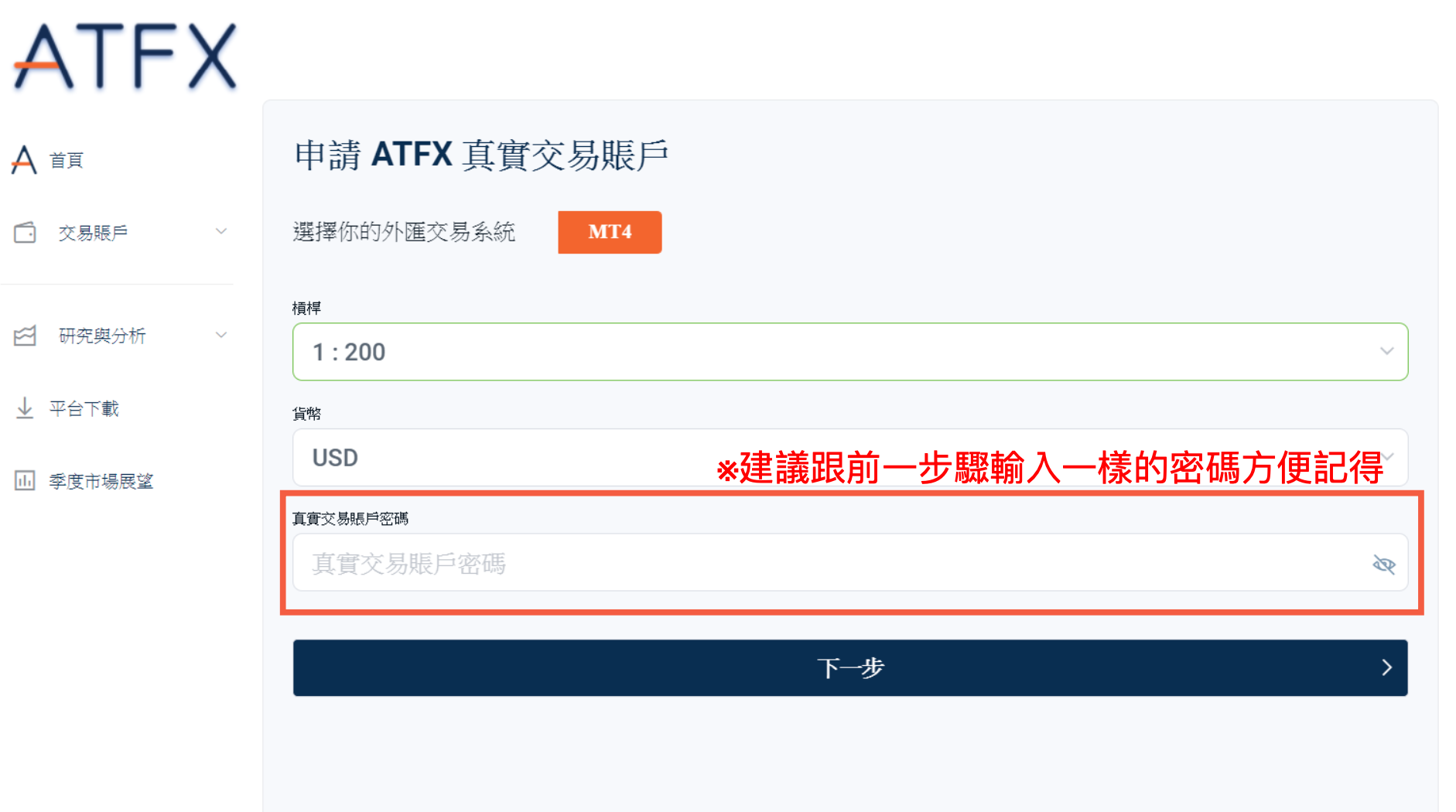Focus the 真實交易賬戶密碼 input field
Screen dimensions: 1456x812
point(850,563)
